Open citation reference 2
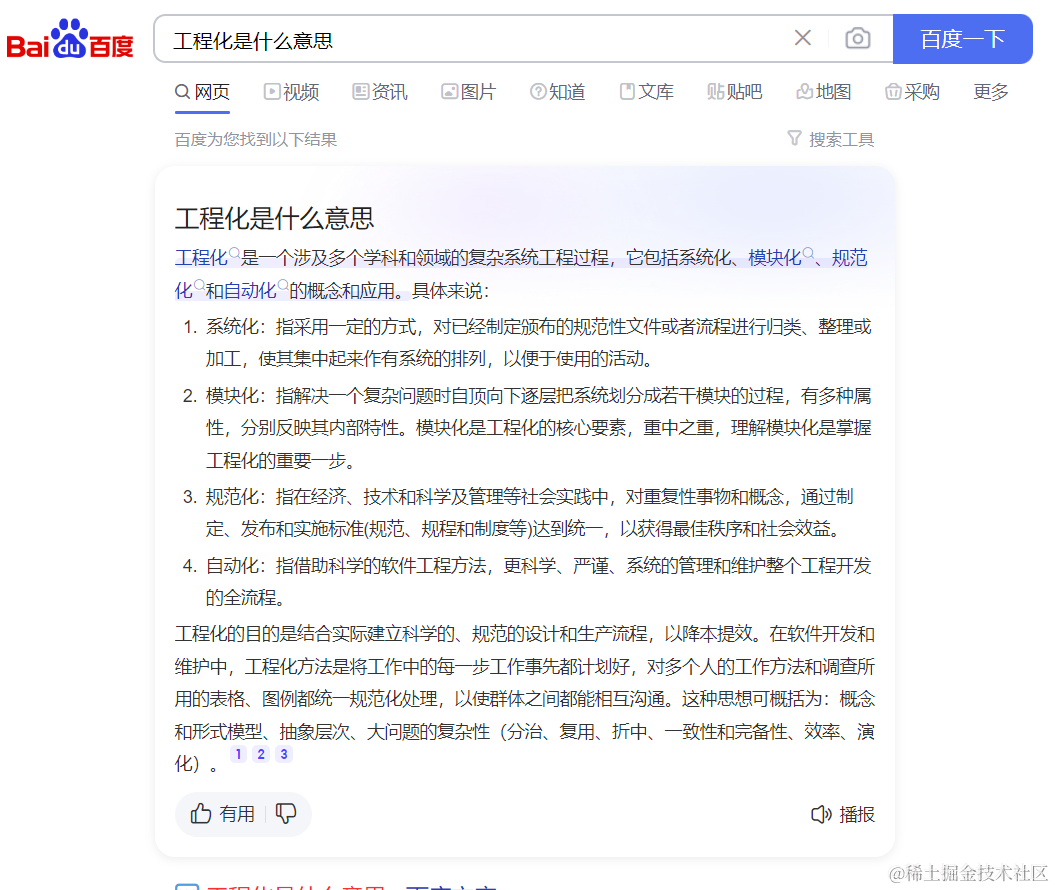The image size is (1055, 890). coord(261,754)
